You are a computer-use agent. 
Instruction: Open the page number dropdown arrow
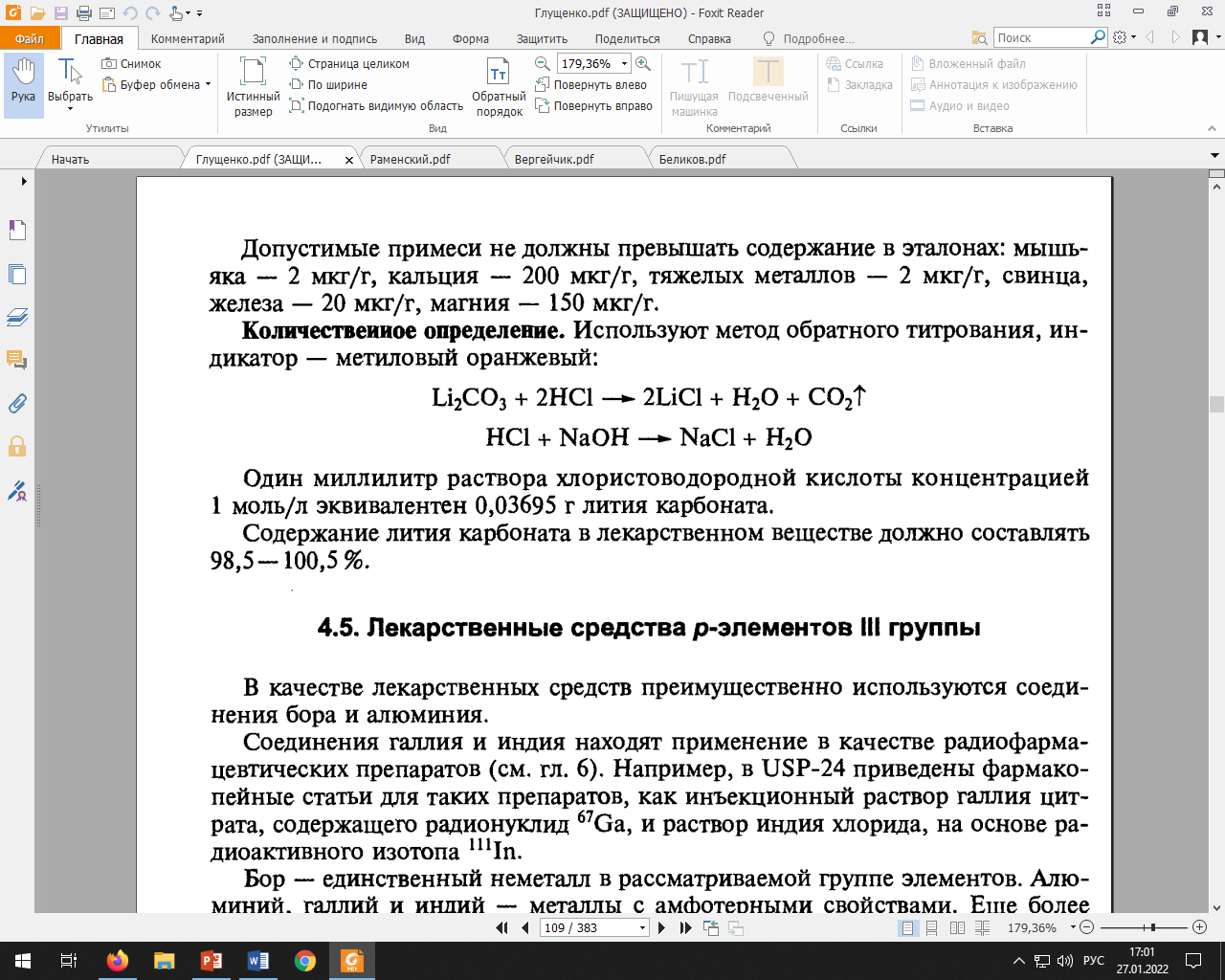(x=642, y=927)
